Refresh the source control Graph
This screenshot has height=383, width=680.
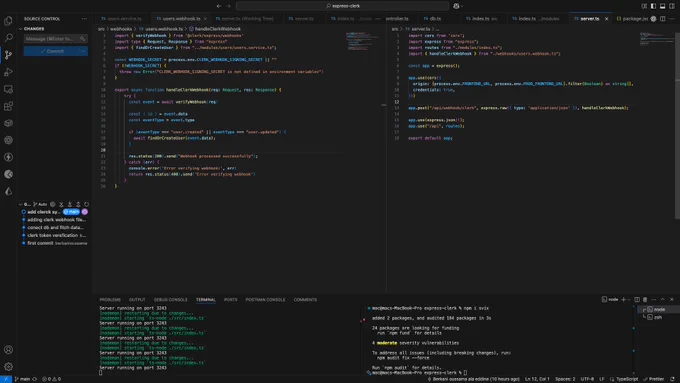point(86,204)
